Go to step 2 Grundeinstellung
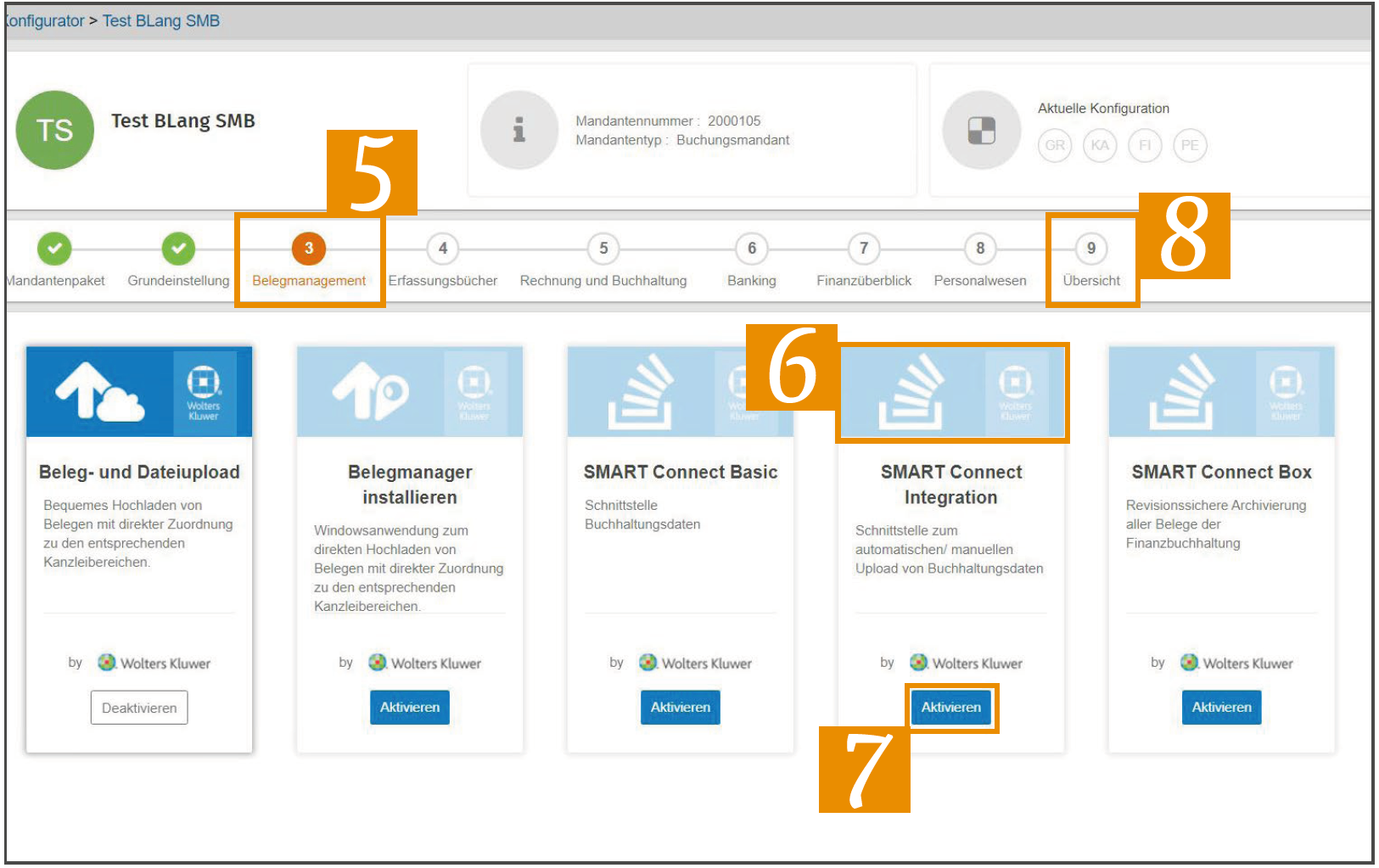This screenshot has width=1379, height=868. point(178,249)
